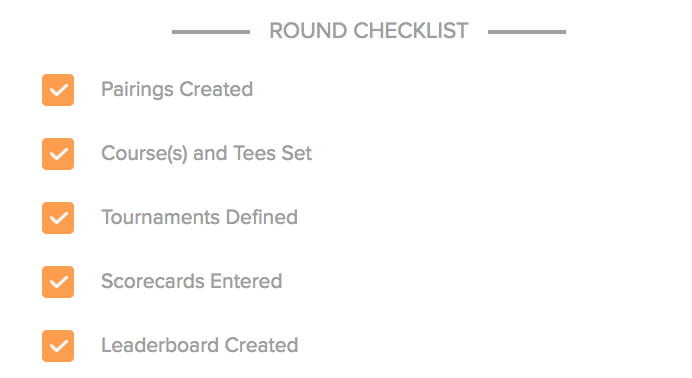
Task: Open the Tournaments Defined checklist item text
Action: 199,217
